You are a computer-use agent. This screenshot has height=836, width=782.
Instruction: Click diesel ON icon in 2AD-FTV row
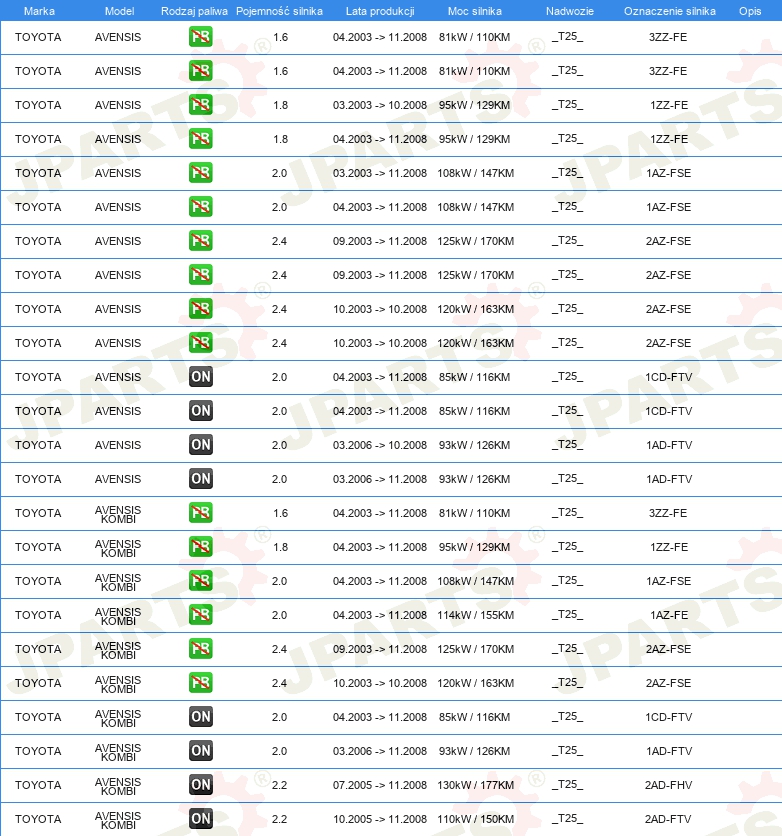[200, 819]
